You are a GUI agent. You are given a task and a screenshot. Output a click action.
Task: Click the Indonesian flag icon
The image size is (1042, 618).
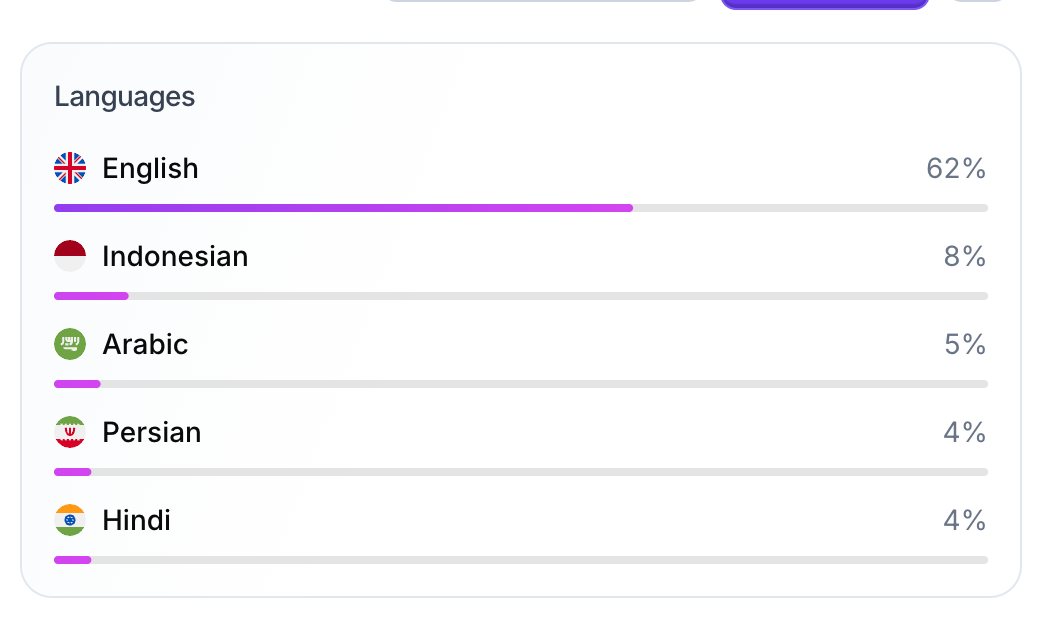click(x=70, y=256)
